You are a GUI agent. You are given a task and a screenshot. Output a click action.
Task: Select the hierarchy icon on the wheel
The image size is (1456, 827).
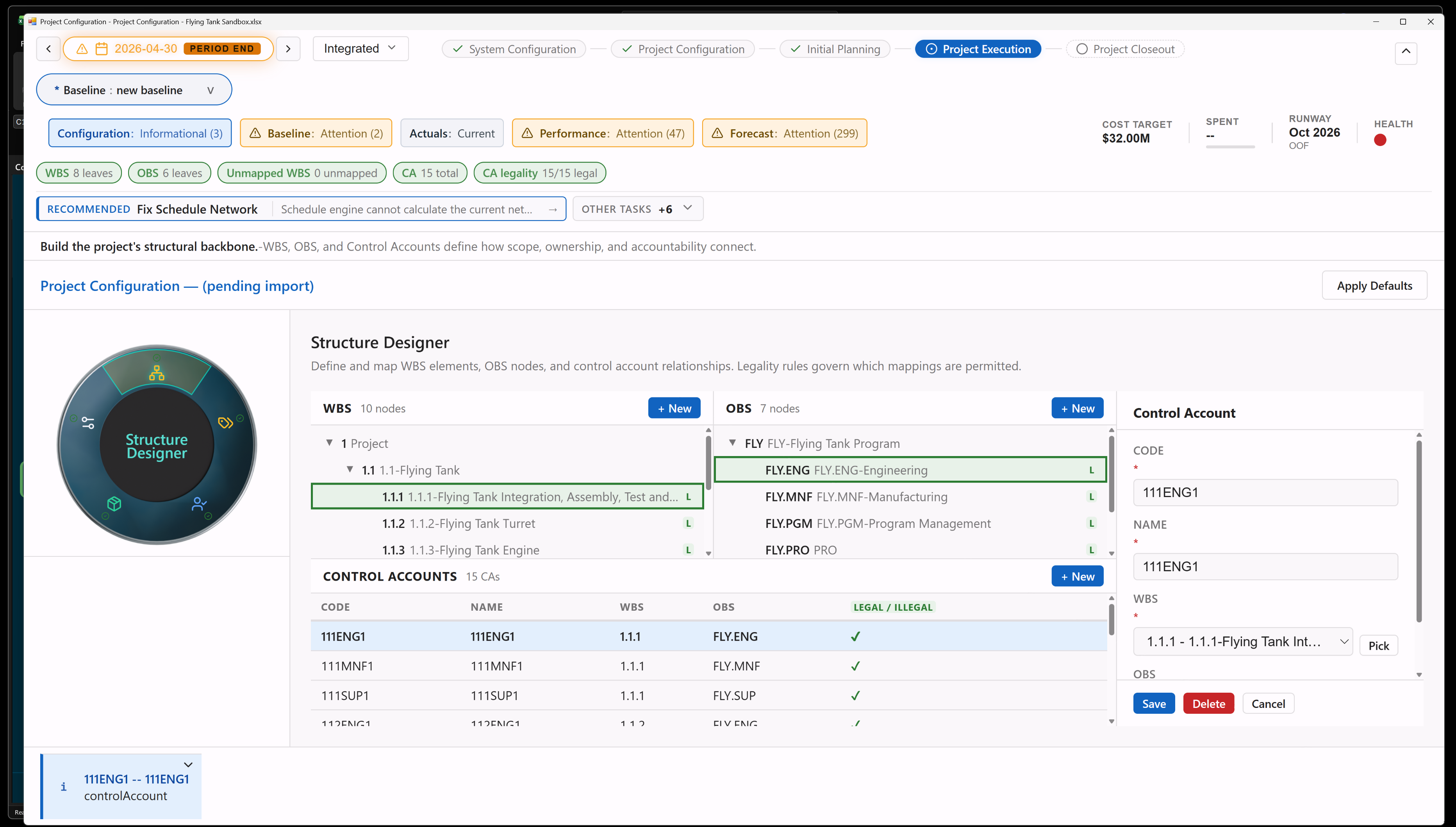157,373
